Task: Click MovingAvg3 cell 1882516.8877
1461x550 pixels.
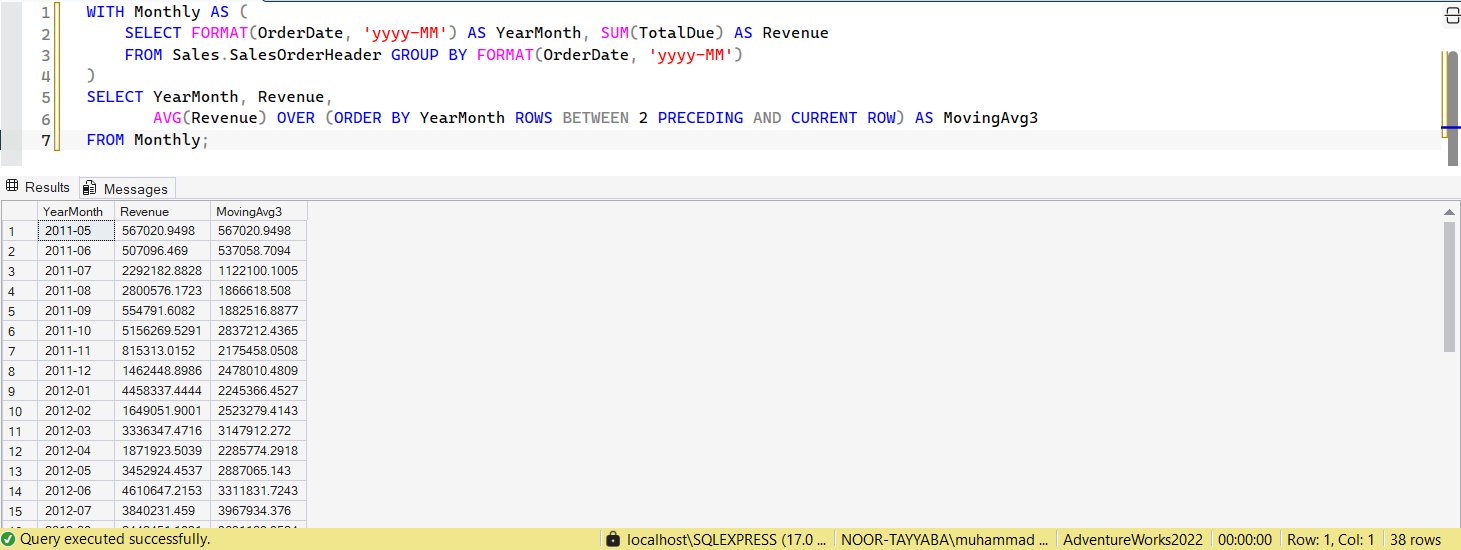Action: [x=258, y=311]
